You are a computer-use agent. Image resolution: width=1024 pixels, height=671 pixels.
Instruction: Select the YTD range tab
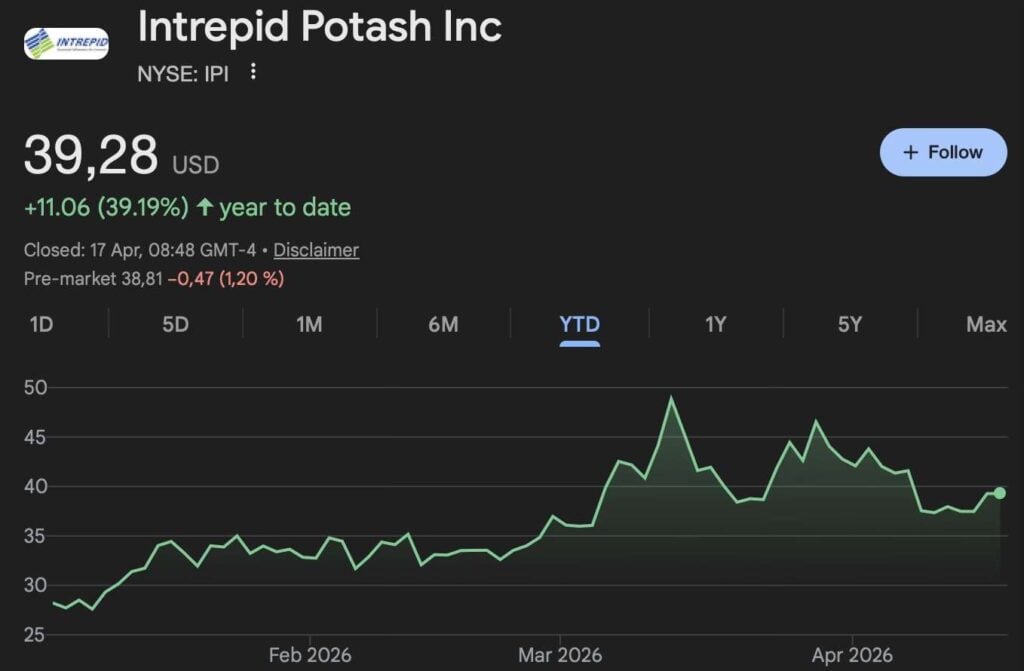pyautogui.click(x=580, y=324)
